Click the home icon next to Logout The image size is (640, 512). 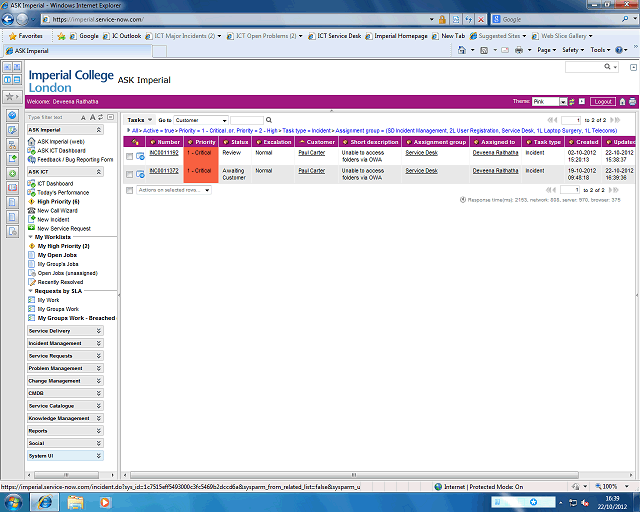pyautogui.click(x=622, y=101)
